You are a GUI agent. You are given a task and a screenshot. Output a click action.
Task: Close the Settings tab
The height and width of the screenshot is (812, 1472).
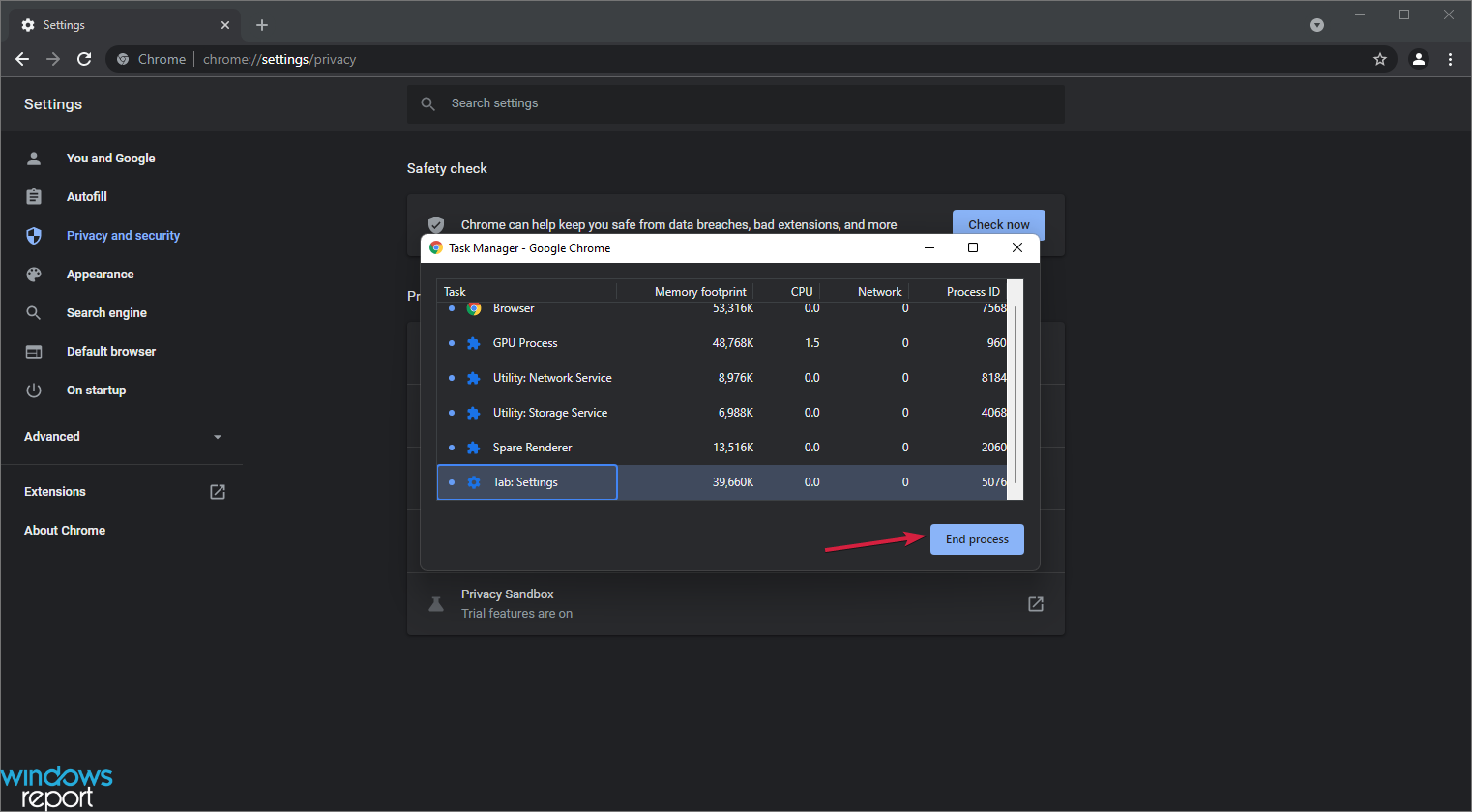click(x=225, y=25)
